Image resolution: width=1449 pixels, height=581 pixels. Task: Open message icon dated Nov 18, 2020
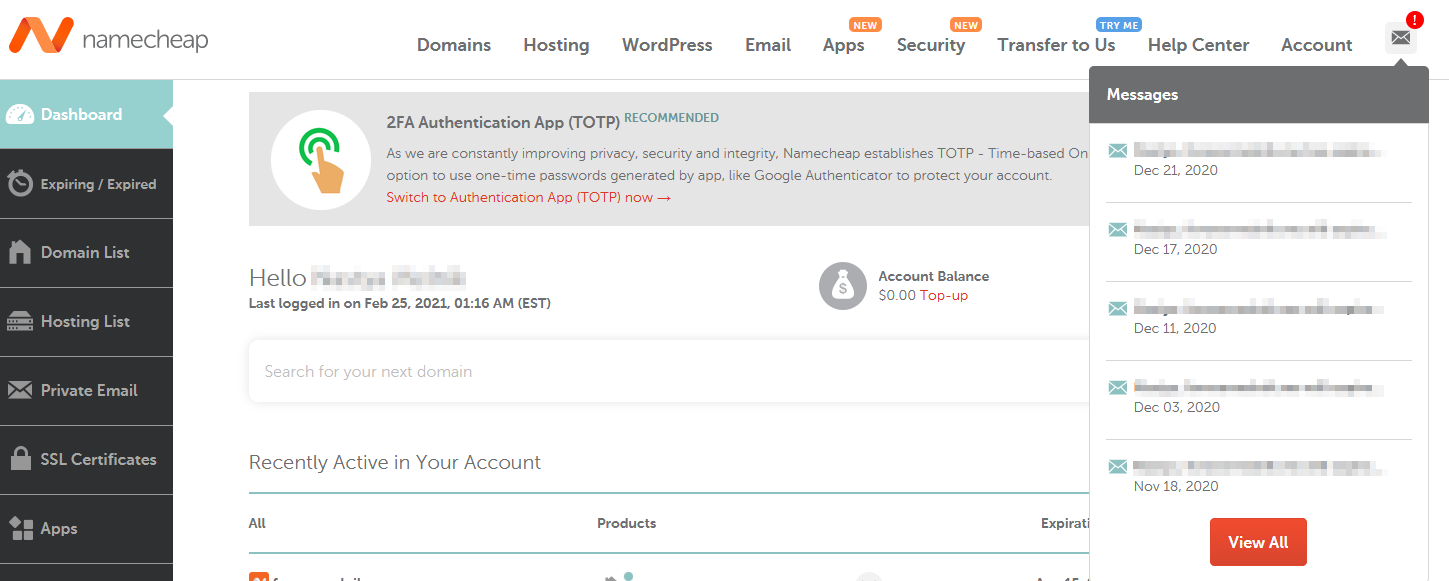1118,467
